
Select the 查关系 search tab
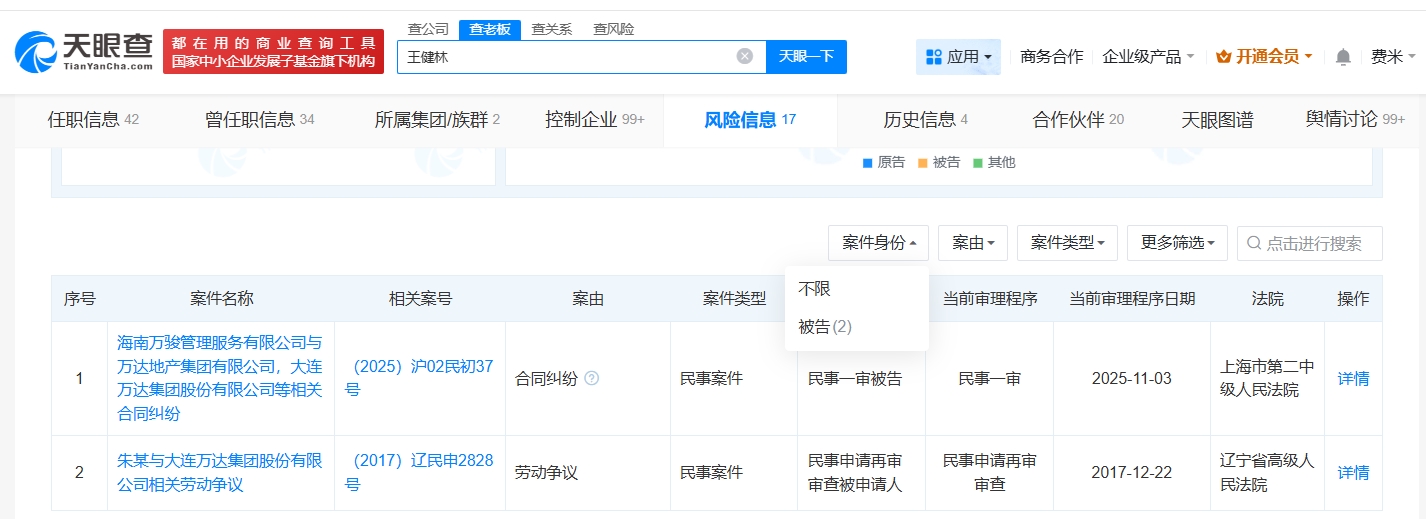(551, 29)
